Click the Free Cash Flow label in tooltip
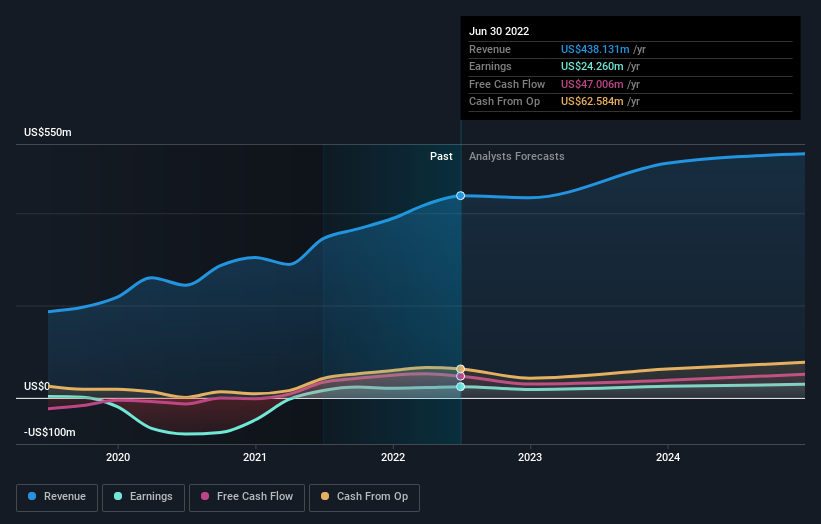Viewport: 821px width, 524px height. tap(507, 84)
